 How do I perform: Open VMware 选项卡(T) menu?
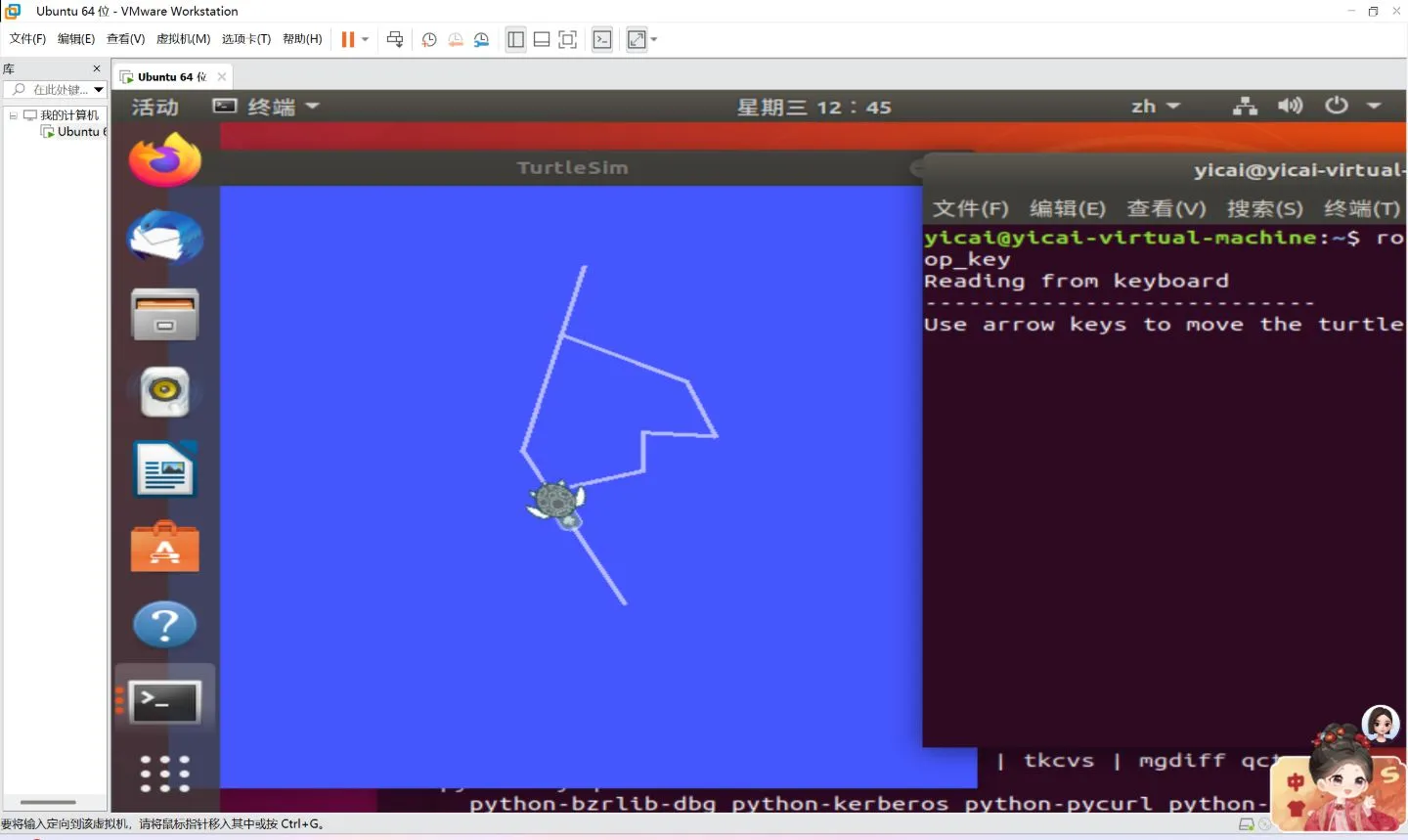246,39
